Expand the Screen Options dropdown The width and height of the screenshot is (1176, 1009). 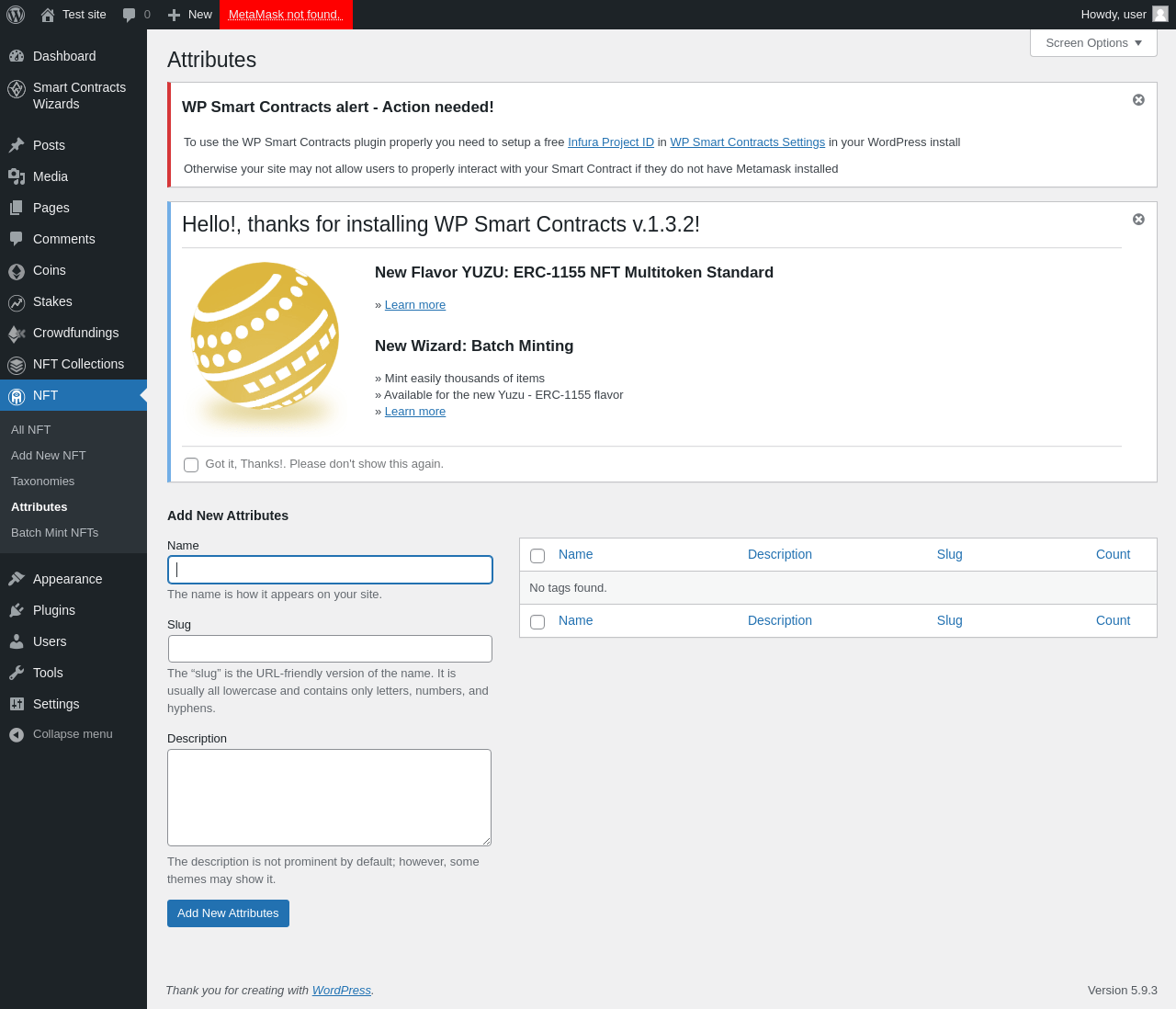pos(1093,43)
